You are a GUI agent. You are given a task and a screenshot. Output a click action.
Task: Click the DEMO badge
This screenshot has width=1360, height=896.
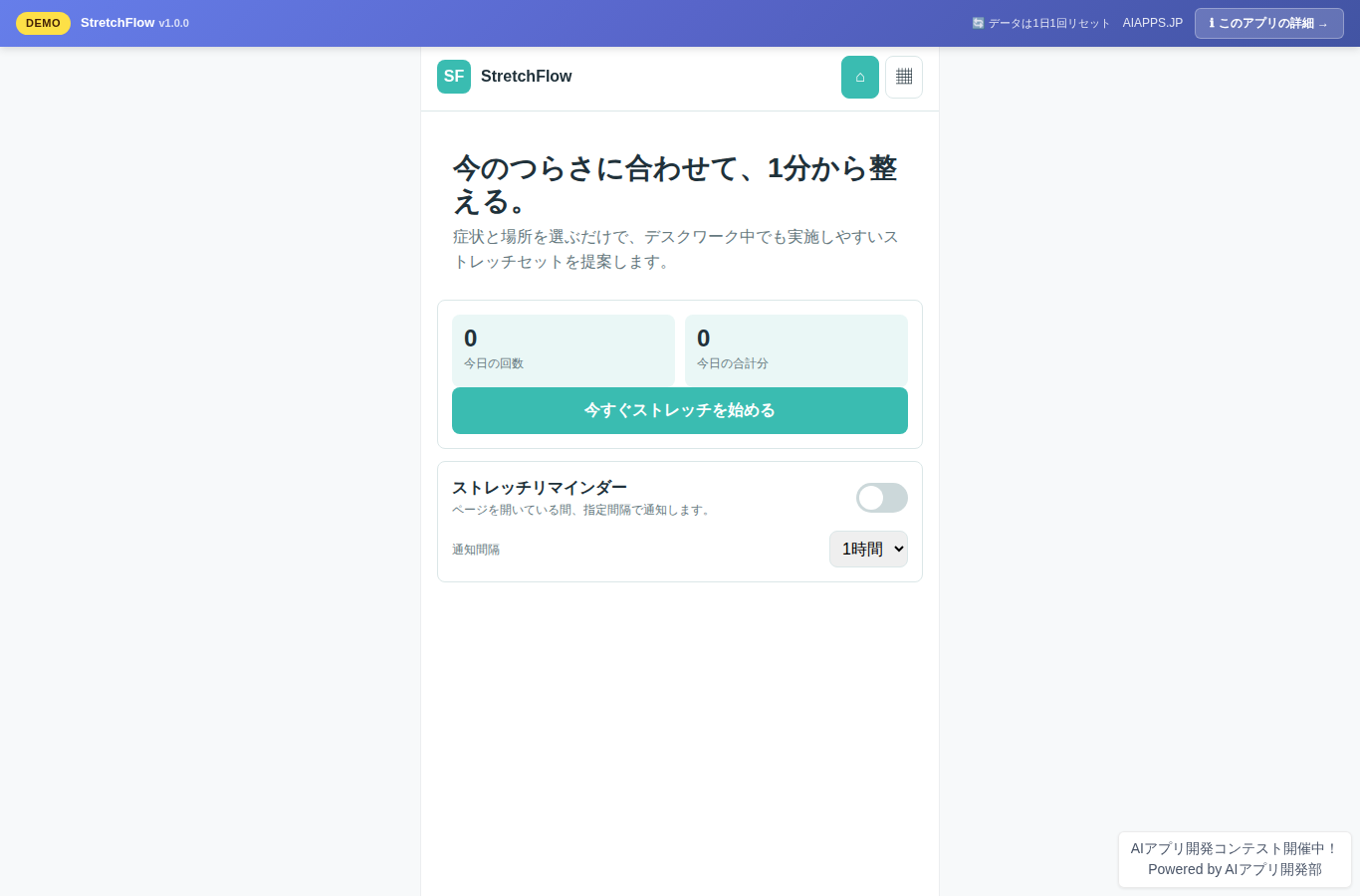point(43,23)
